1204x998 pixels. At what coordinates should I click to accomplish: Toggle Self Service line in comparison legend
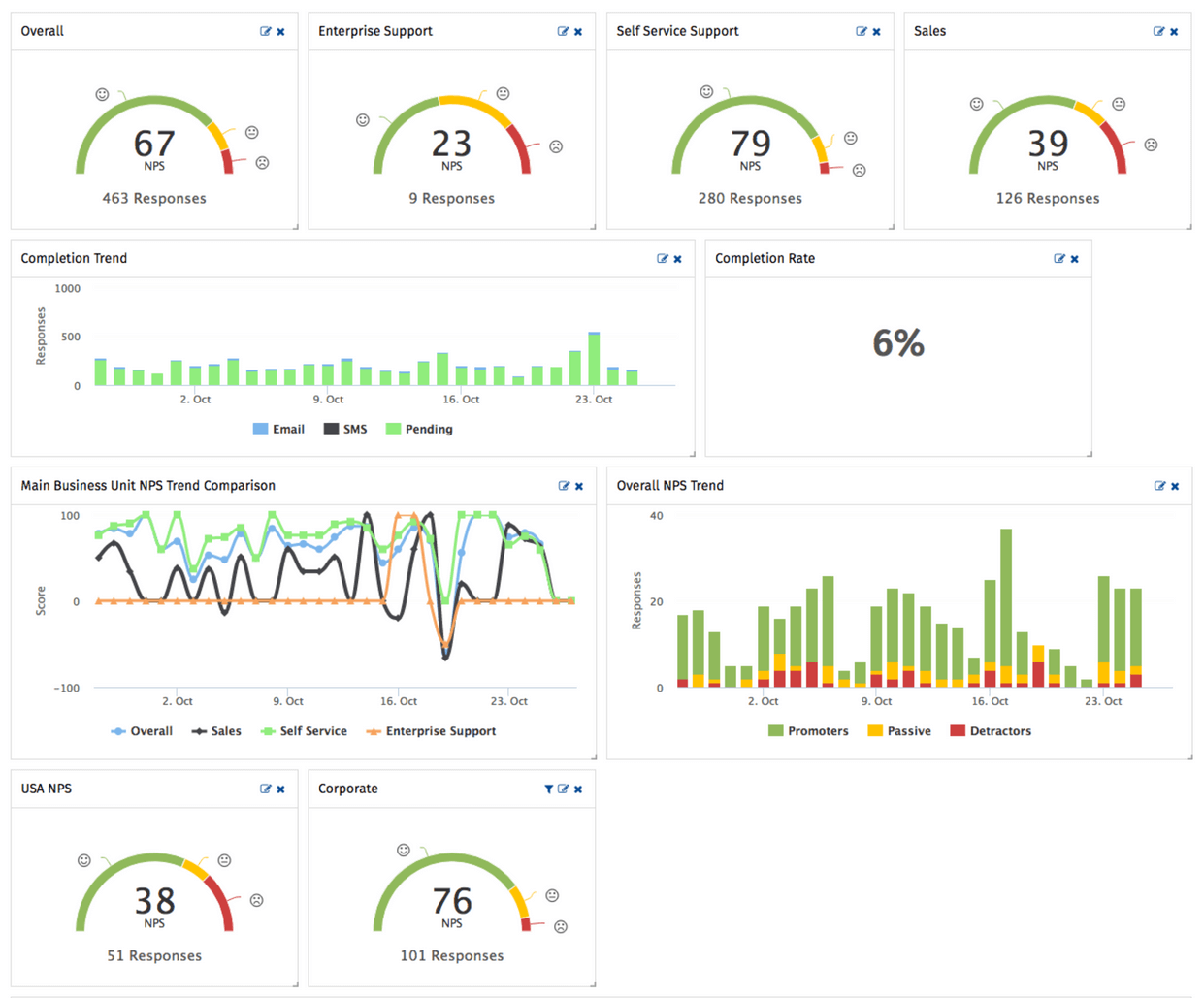[304, 731]
